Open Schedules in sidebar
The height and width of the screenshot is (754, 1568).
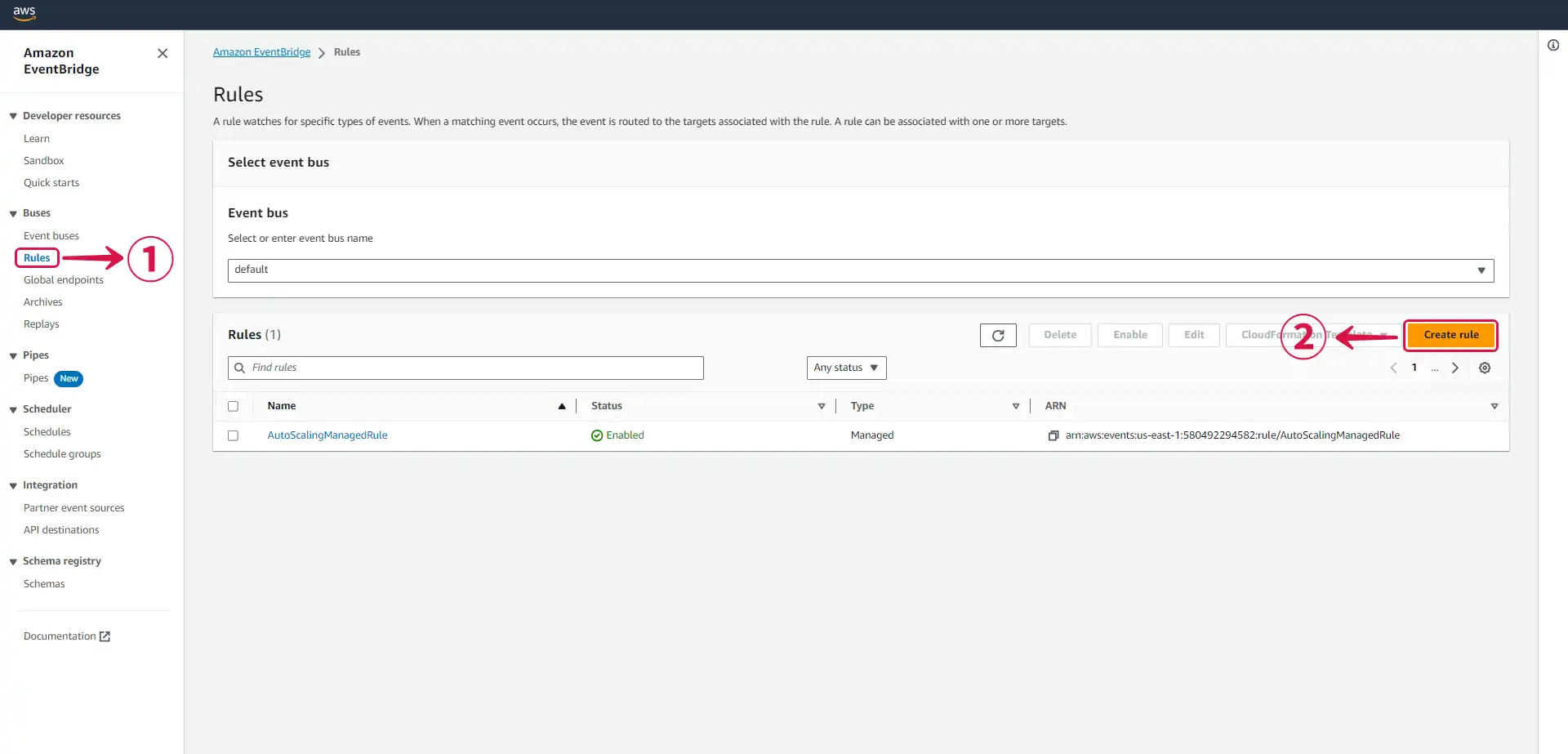click(47, 432)
